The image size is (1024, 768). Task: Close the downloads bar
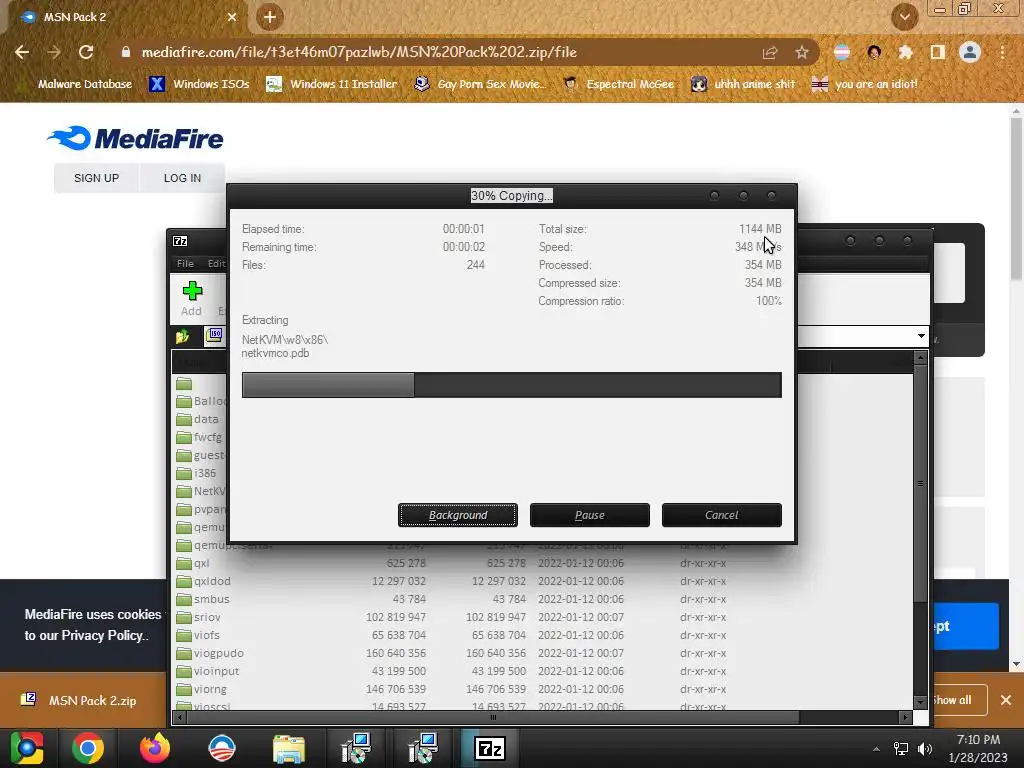coord(1006,700)
